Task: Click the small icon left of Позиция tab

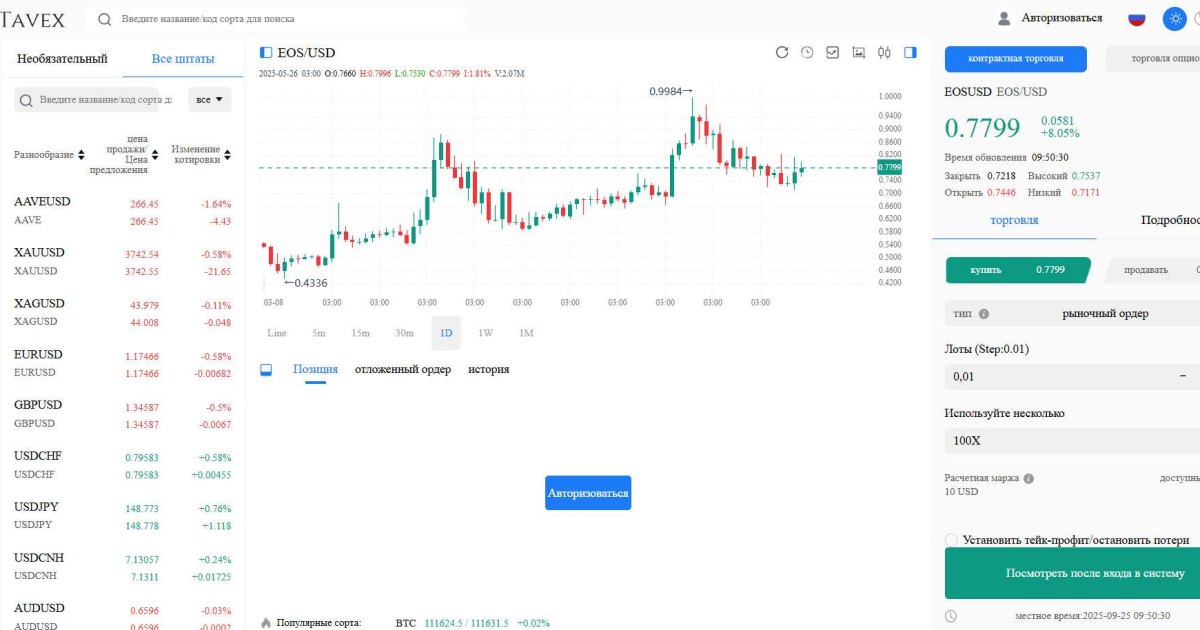Action: (266, 369)
